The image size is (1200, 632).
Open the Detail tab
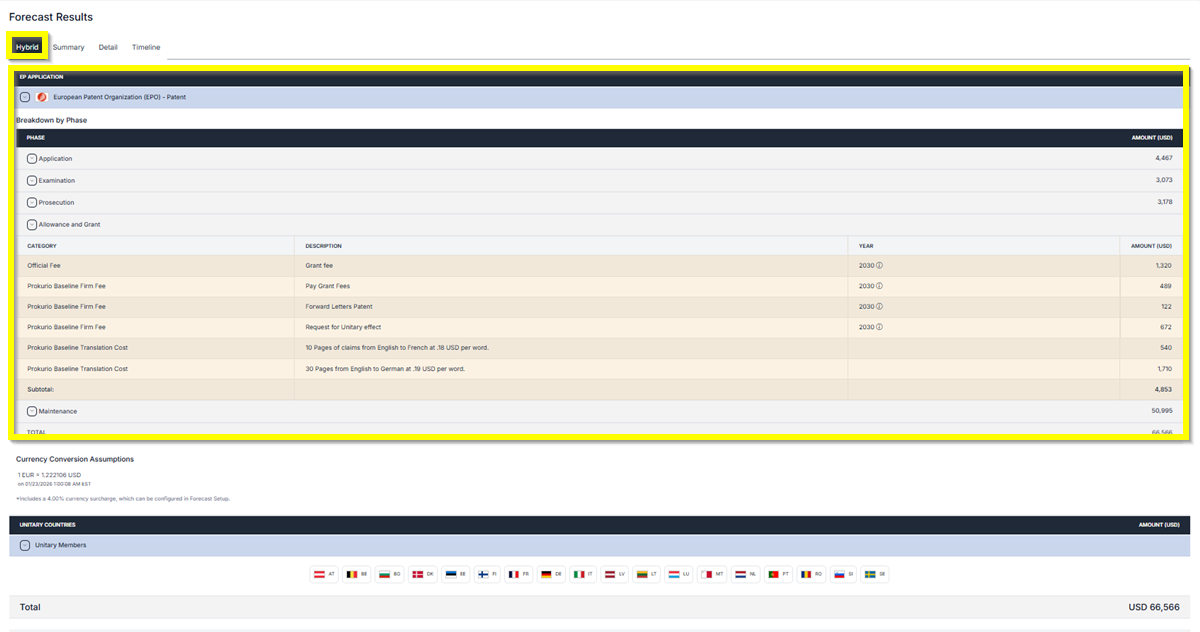click(x=108, y=47)
